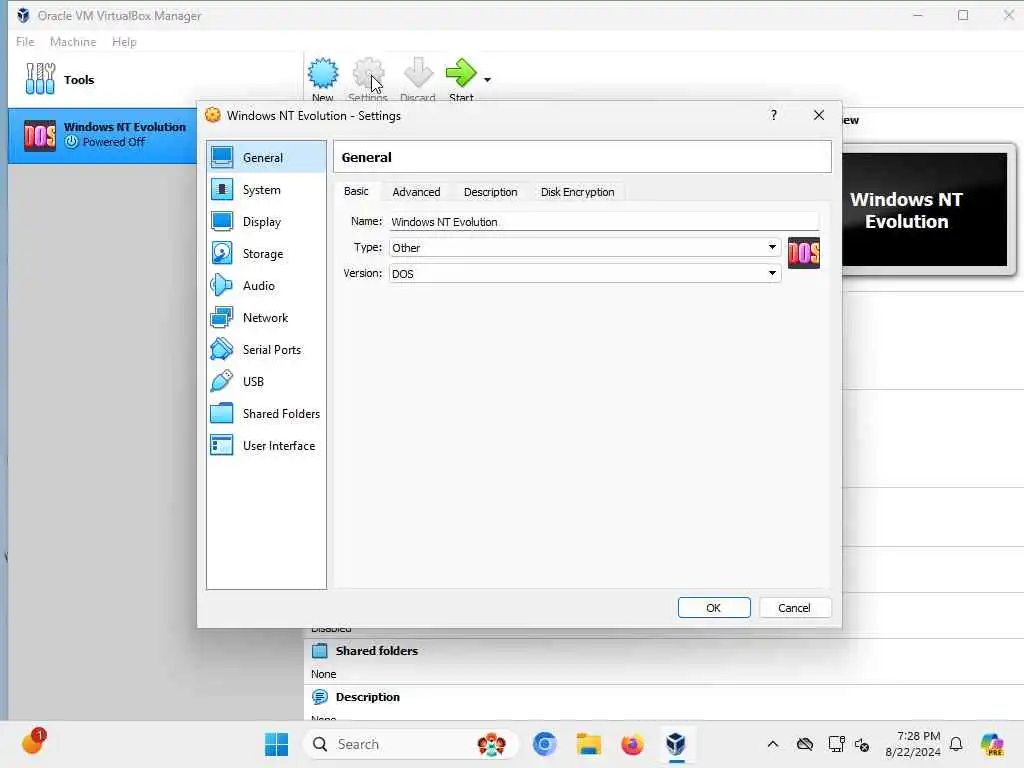
Task: Click the New machine toolbar icon
Action: tap(323, 73)
